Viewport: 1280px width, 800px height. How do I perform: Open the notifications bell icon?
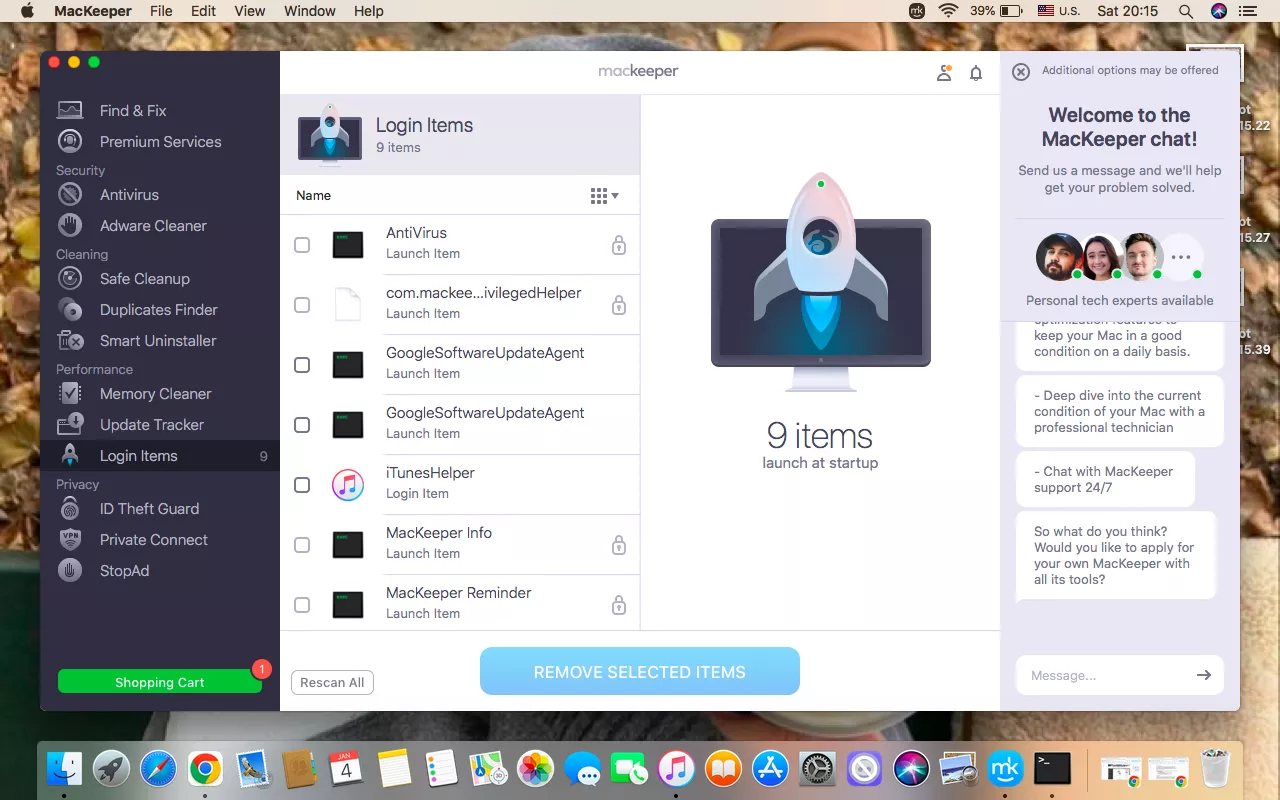tap(976, 73)
